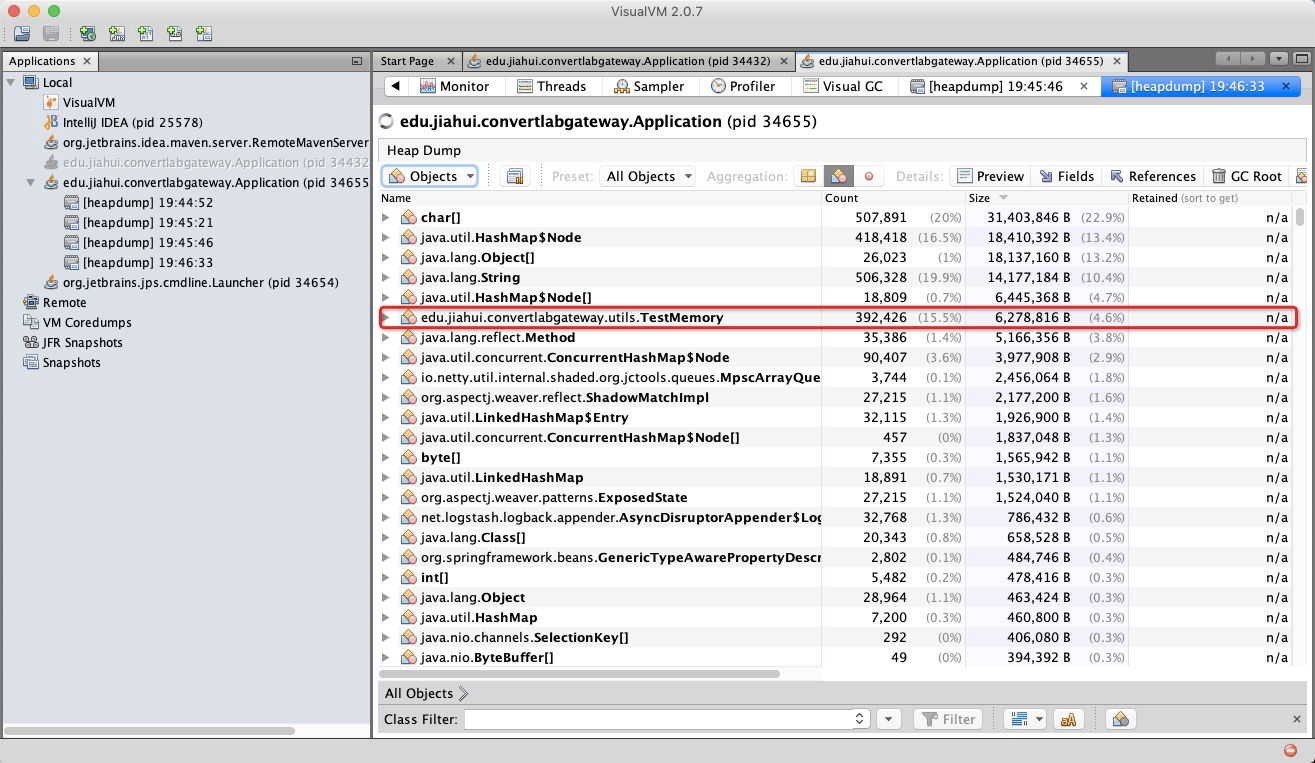
Task: Select VisualVM in the Applications tree
Action: click(79, 102)
